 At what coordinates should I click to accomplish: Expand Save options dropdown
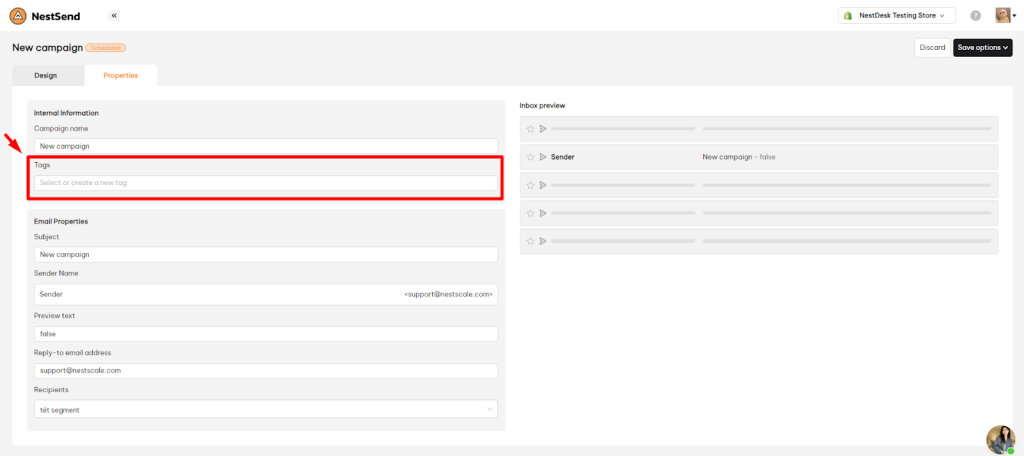click(983, 48)
